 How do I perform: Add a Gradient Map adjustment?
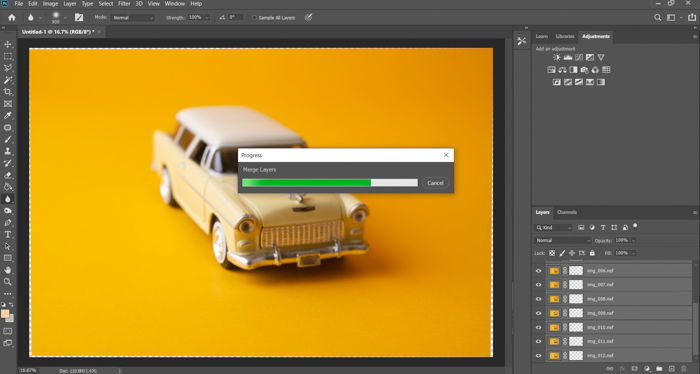(601, 82)
